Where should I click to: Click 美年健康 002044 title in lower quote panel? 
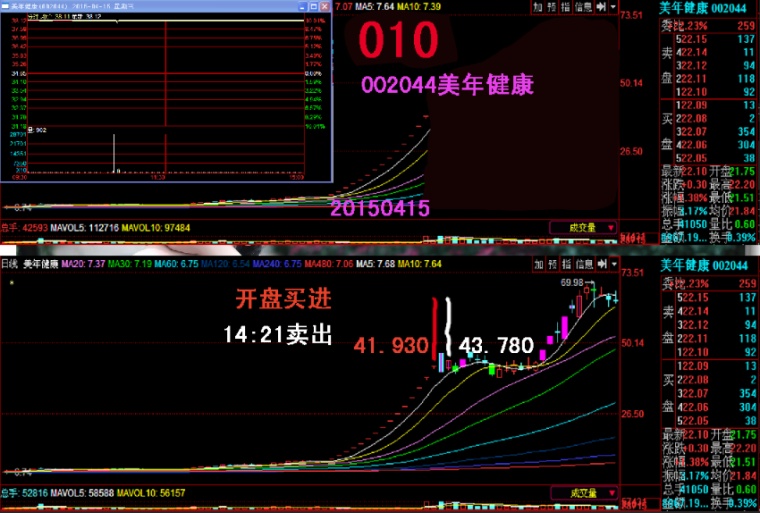click(x=704, y=265)
